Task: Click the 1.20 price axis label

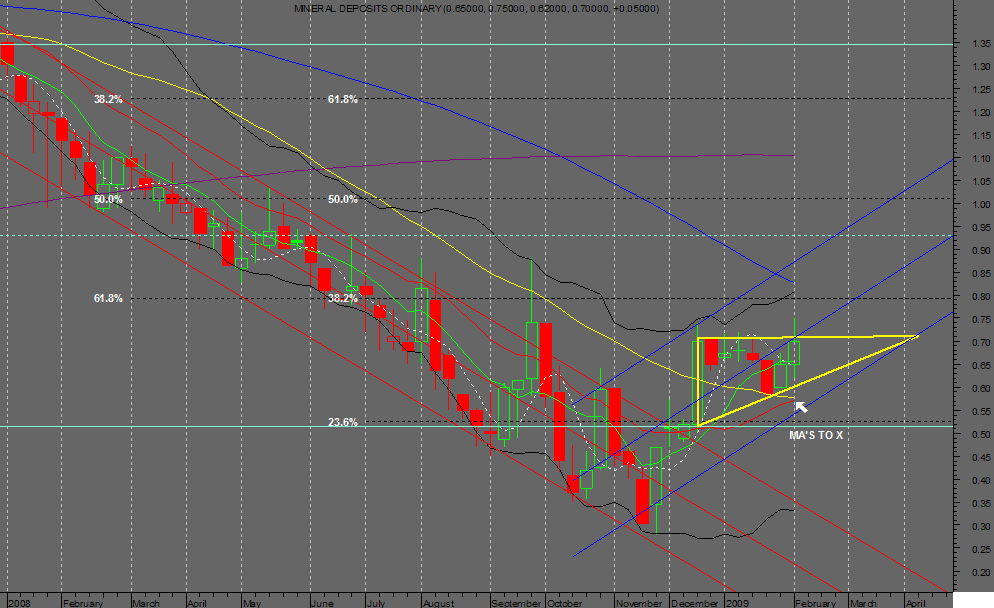Action: point(981,113)
